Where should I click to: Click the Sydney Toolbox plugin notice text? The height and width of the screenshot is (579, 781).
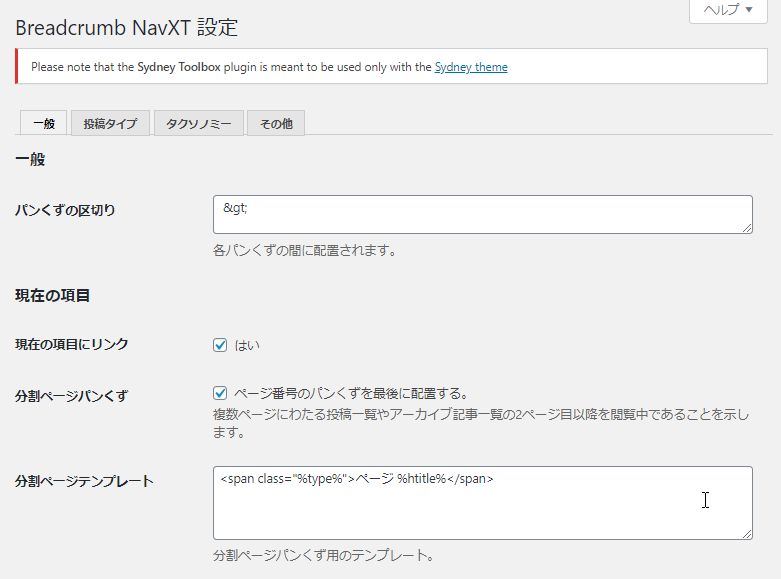pos(269,67)
